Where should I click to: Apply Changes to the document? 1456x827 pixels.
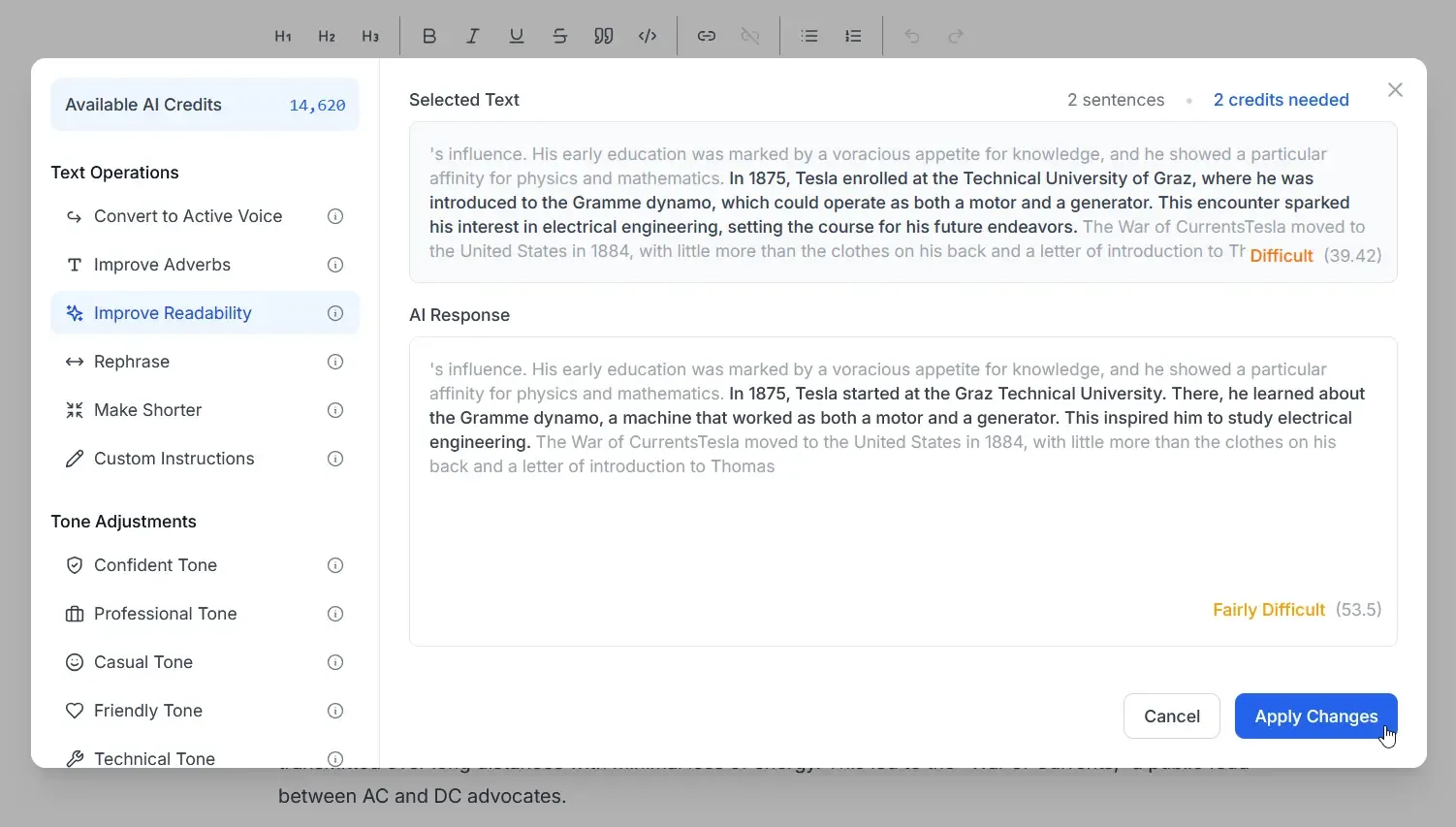coord(1315,716)
